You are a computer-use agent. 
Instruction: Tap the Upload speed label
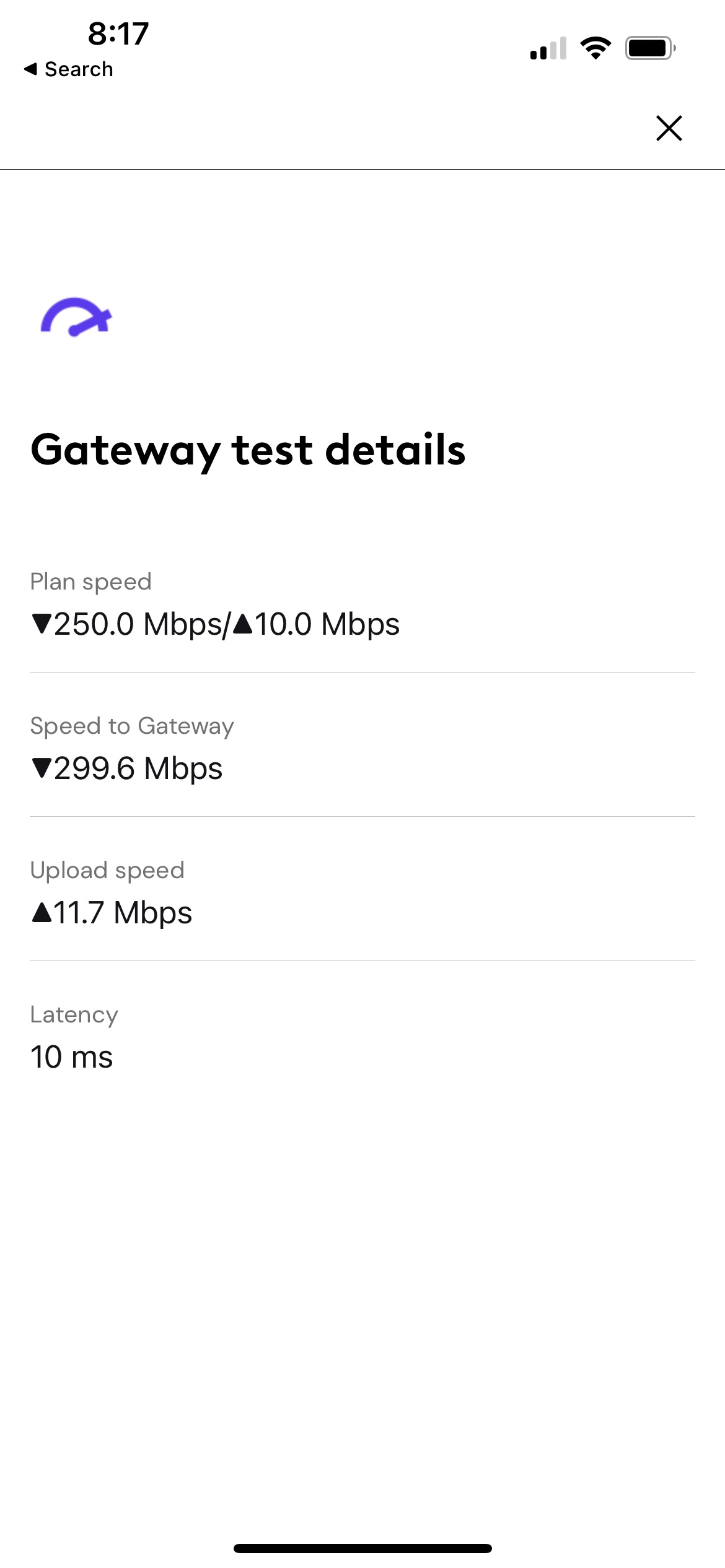(107, 870)
